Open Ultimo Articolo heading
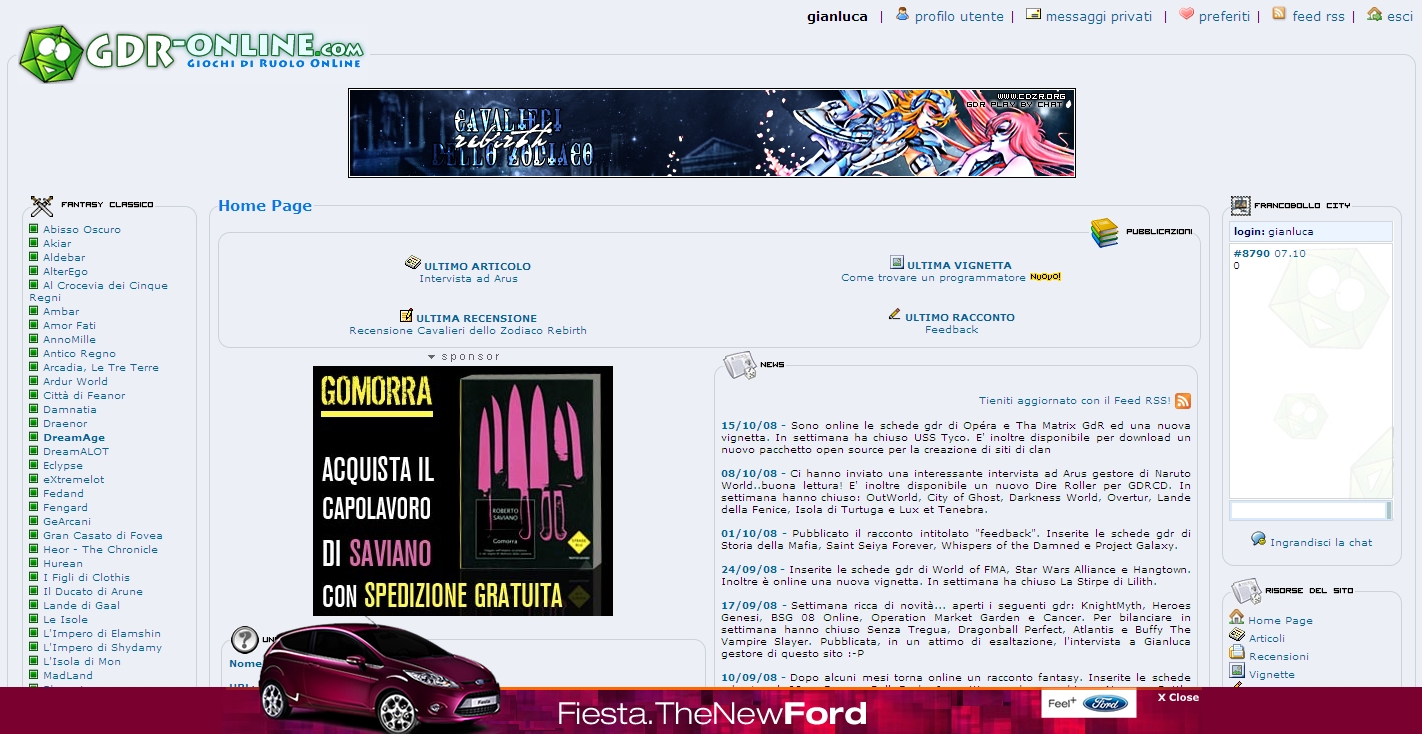1422x734 pixels. [477, 267]
